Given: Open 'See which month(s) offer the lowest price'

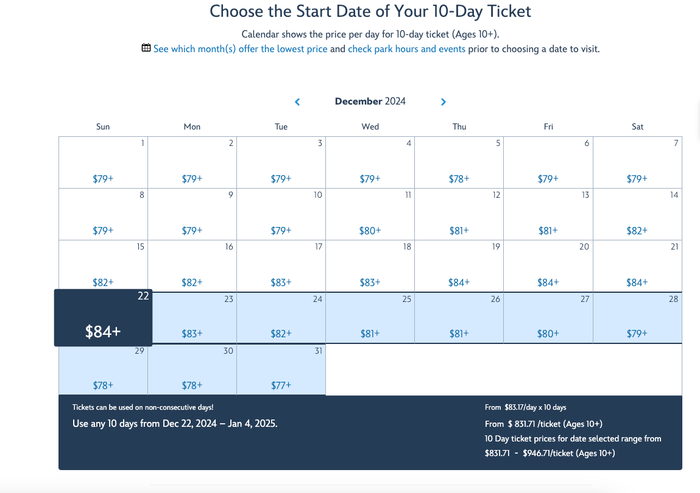Looking at the screenshot, I should tap(240, 49).
